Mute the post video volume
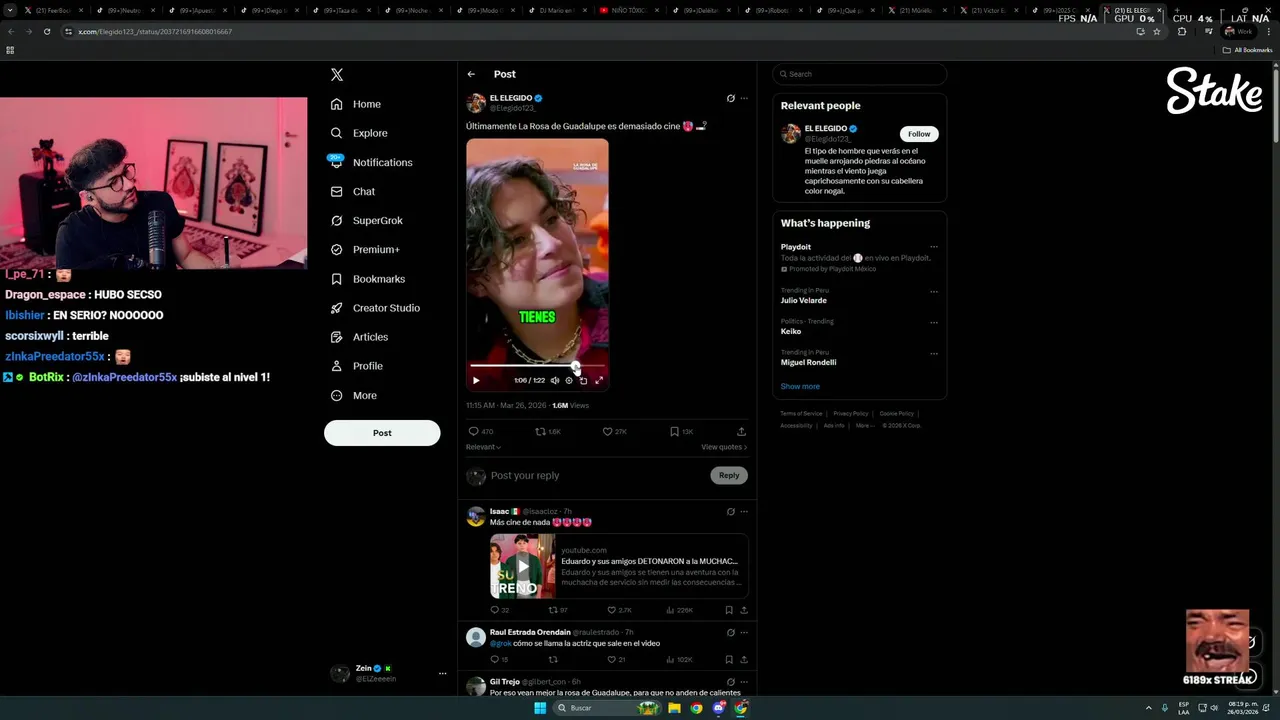The height and width of the screenshot is (720, 1280). coord(555,380)
